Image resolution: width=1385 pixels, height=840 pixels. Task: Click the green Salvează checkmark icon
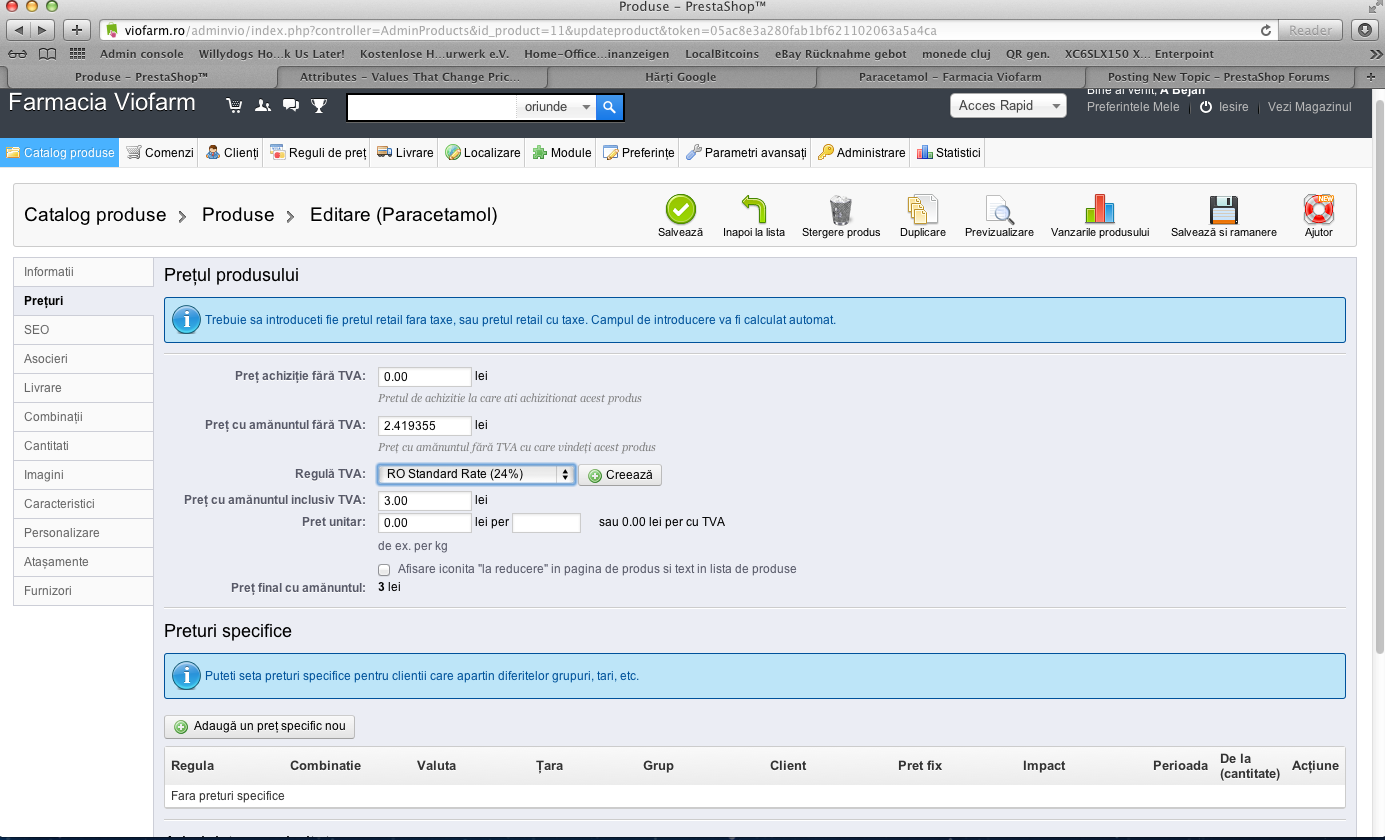[x=681, y=210]
